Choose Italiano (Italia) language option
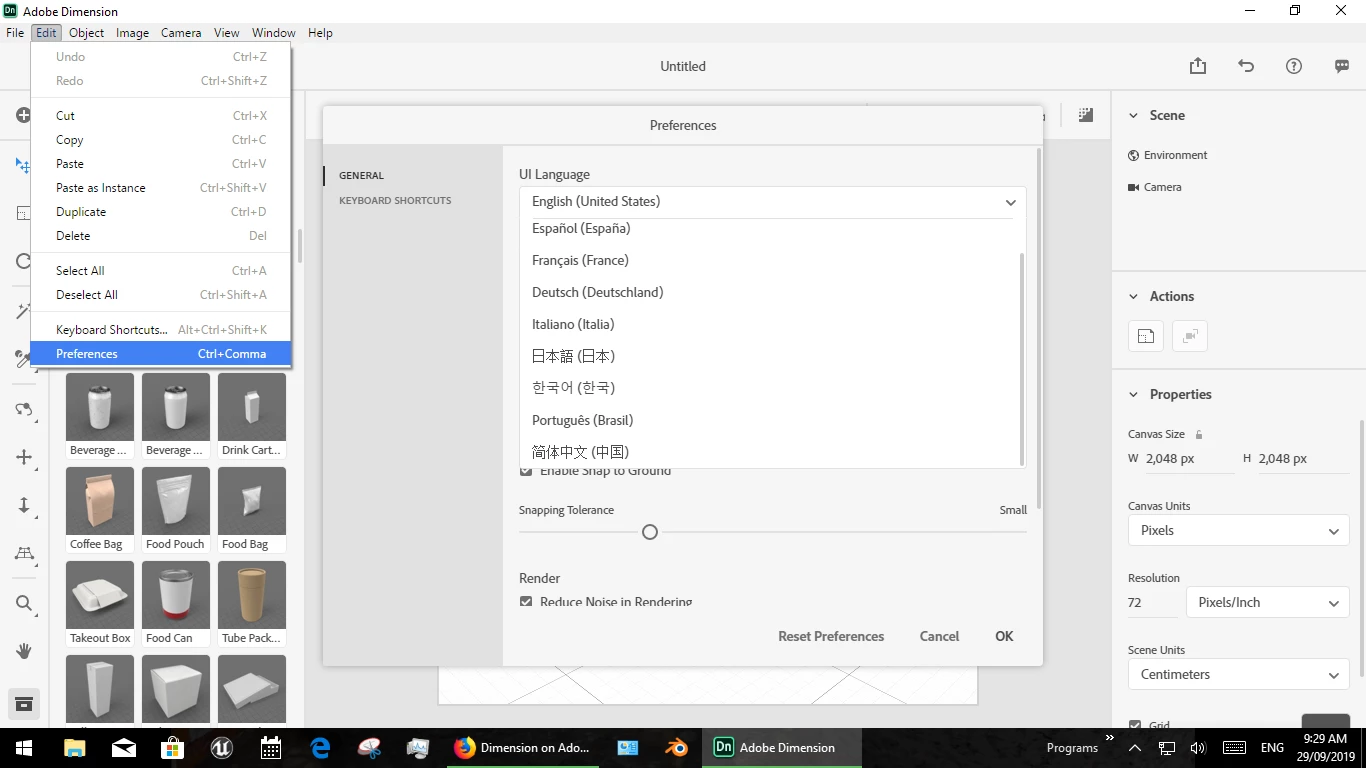 tap(573, 324)
